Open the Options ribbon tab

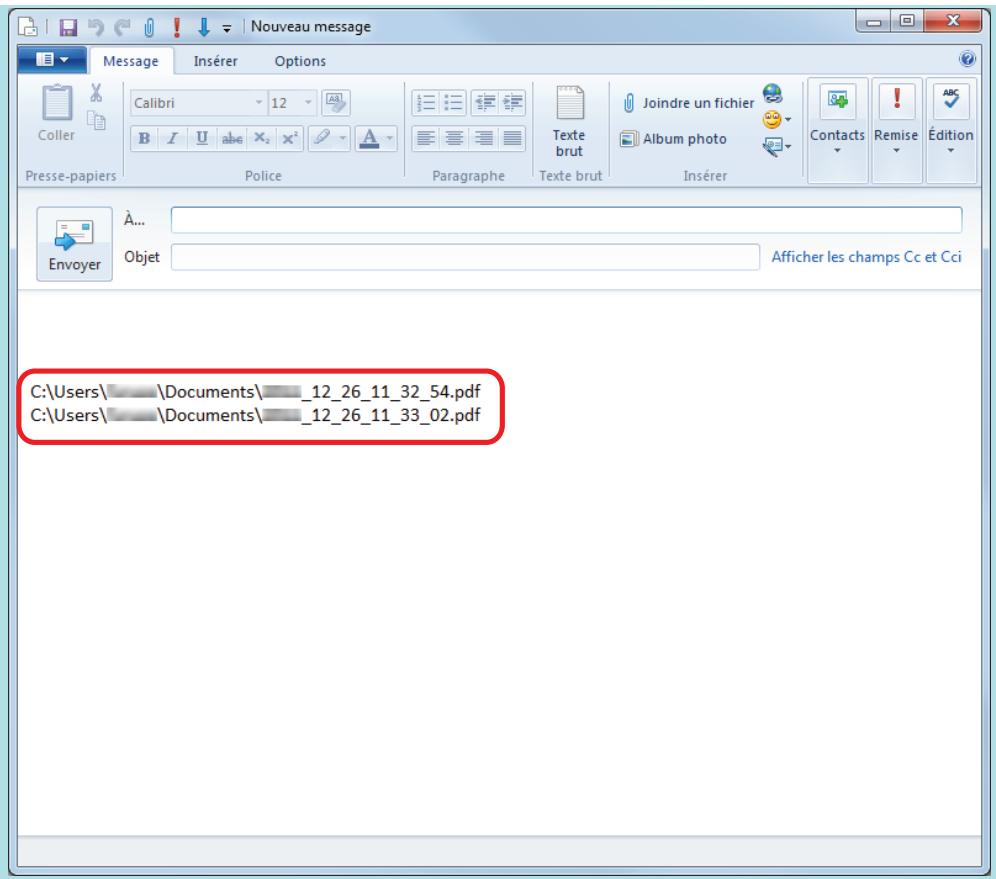[300, 61]
